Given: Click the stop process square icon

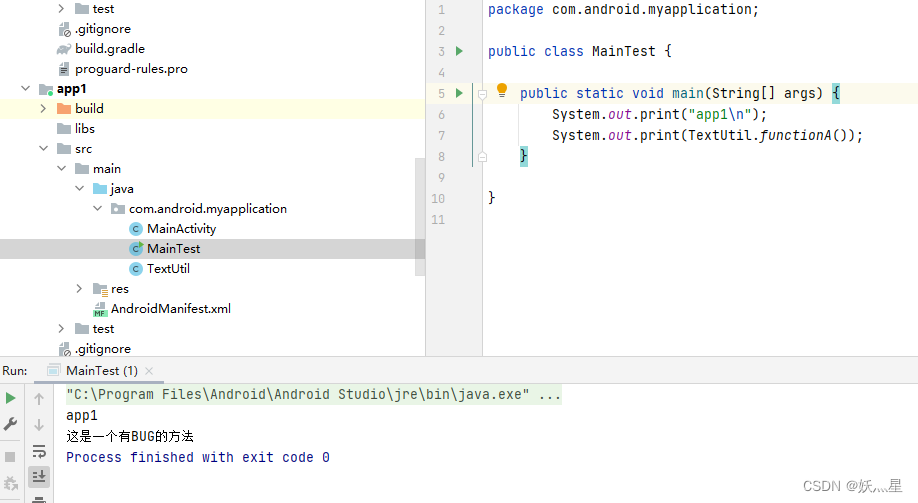Looking at the screenshot, I should (x=10, y=457).
